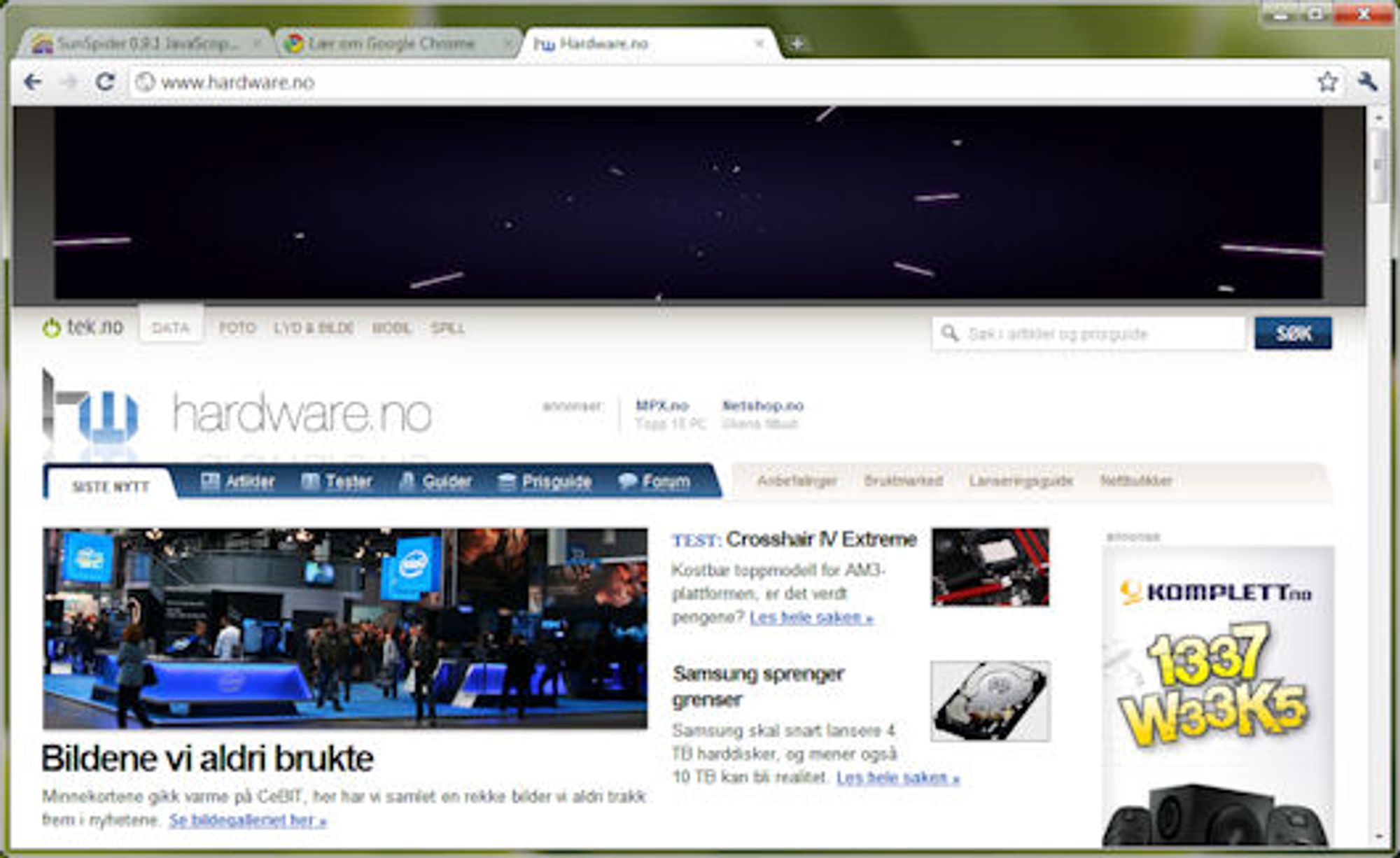The height and width of the screenshot is (858, 1400).
Task: Open Prisguide in navigation bar
Action: [x=556, y=481]
